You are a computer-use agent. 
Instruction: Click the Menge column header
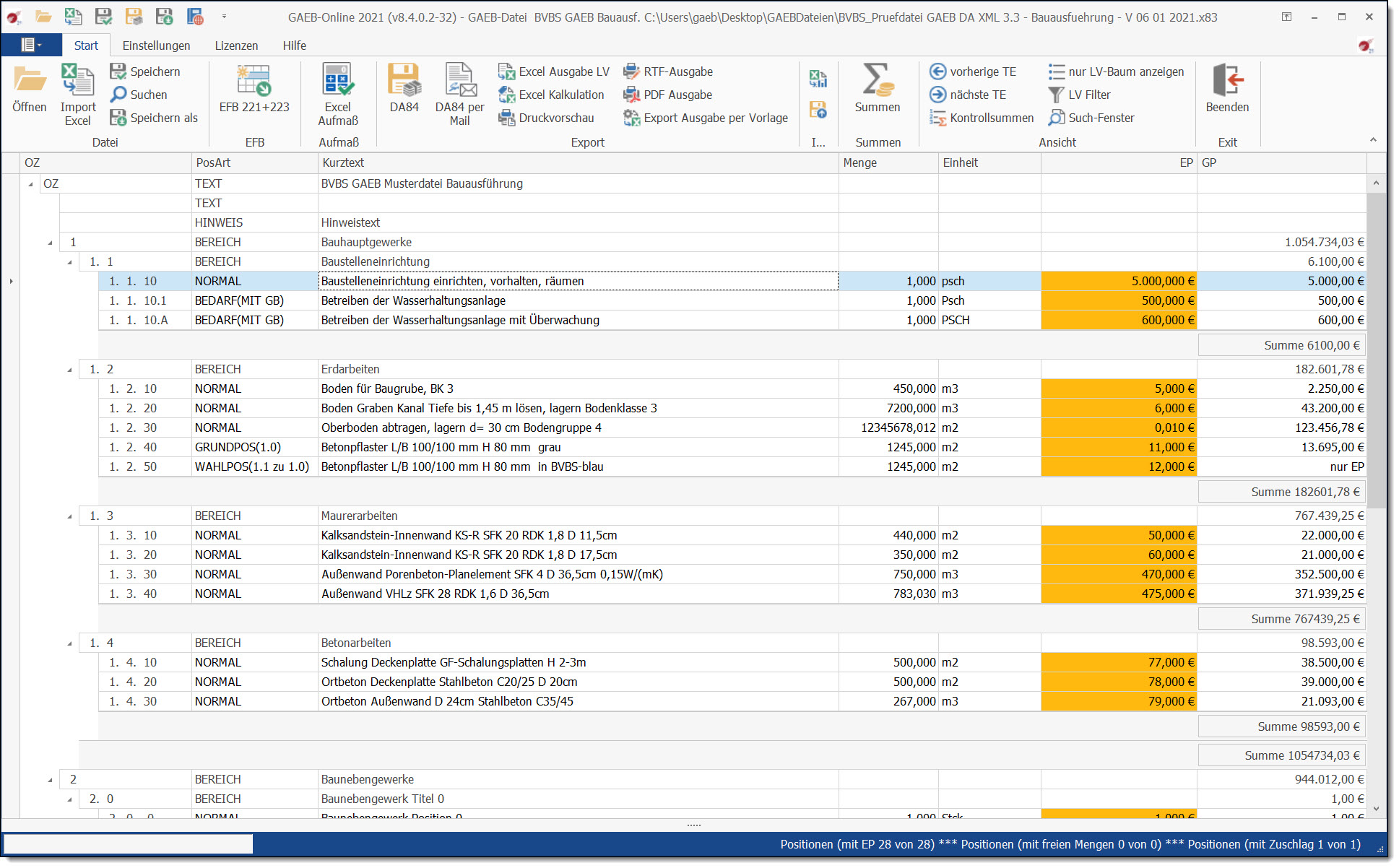[888, 162]
